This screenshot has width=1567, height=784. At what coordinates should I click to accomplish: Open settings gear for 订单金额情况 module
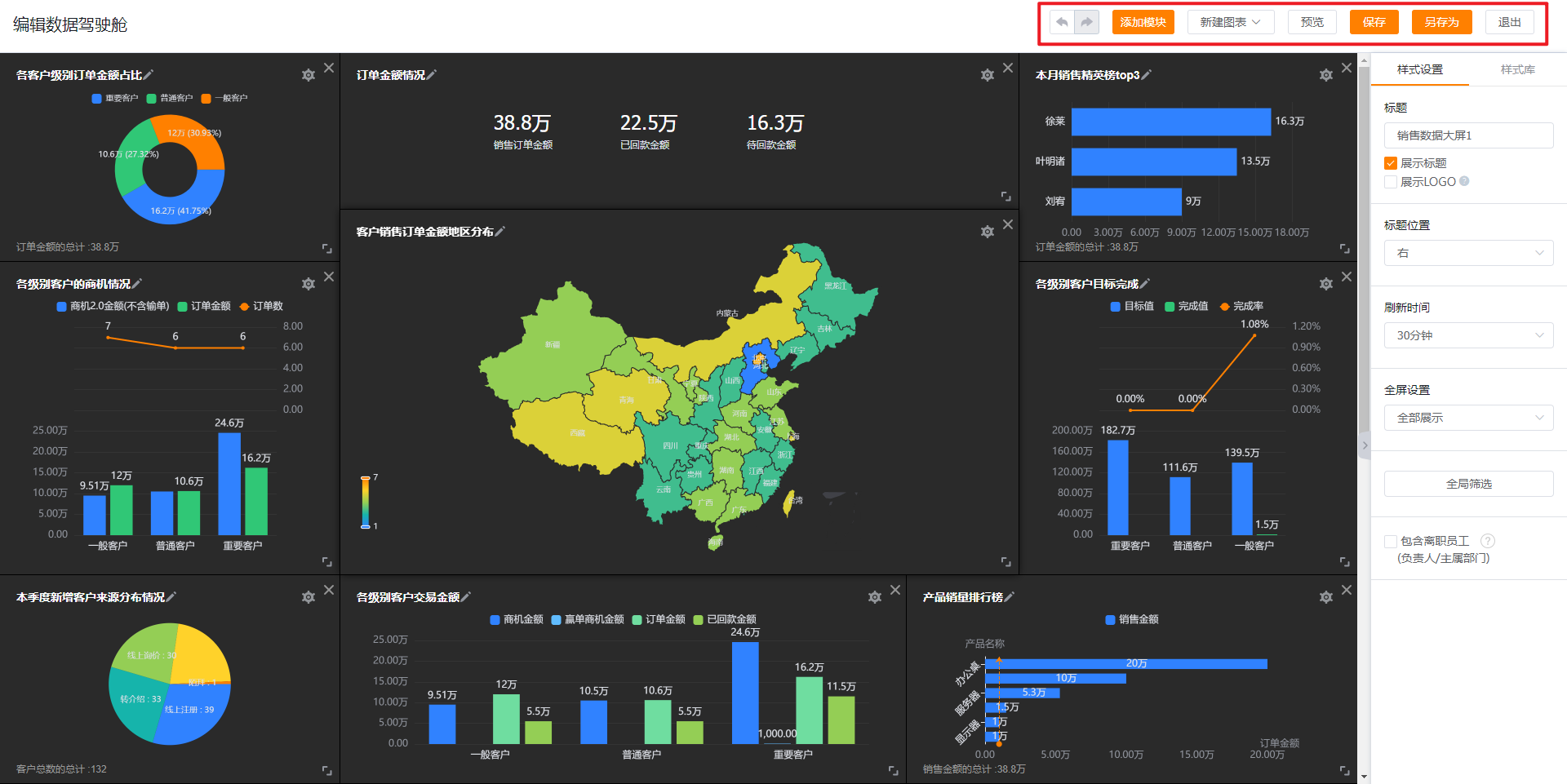[x=987, y=75]
